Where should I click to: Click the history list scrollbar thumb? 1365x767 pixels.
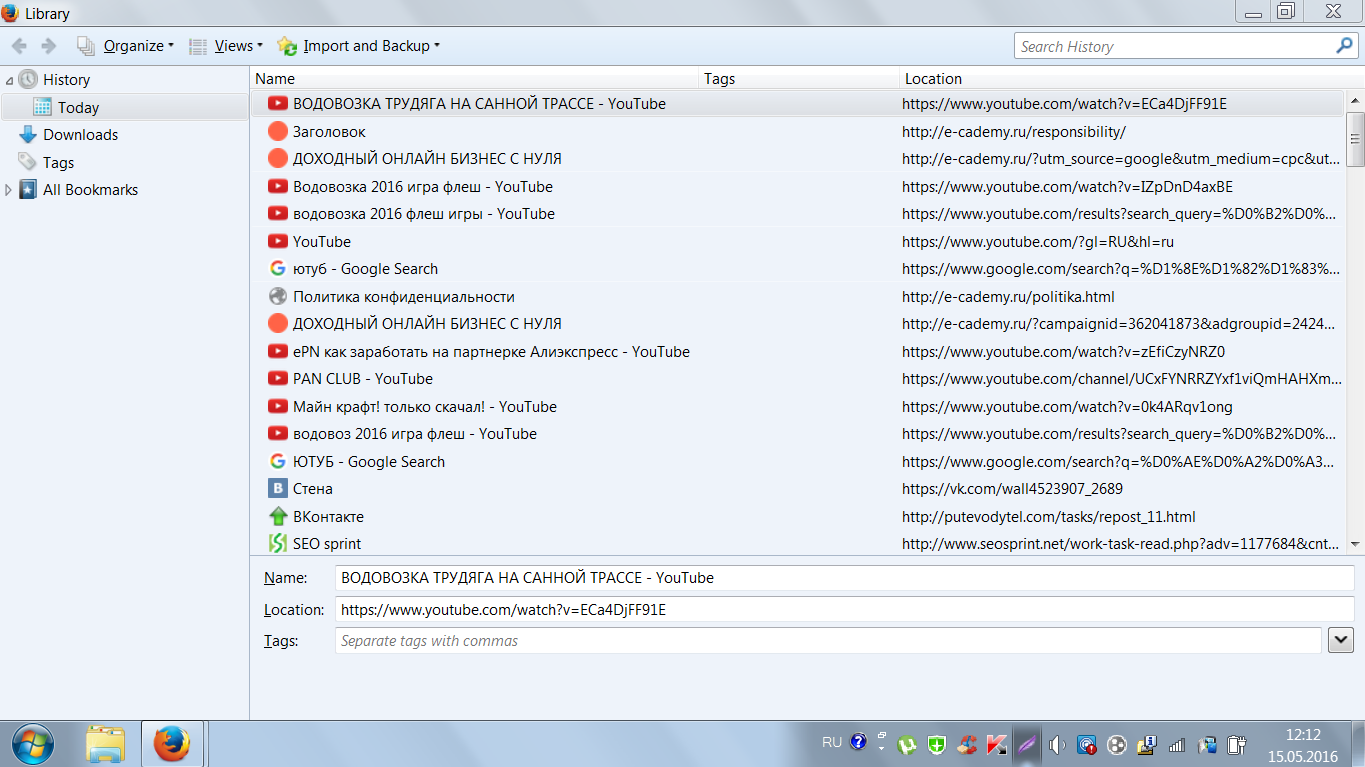point(1356,138)
